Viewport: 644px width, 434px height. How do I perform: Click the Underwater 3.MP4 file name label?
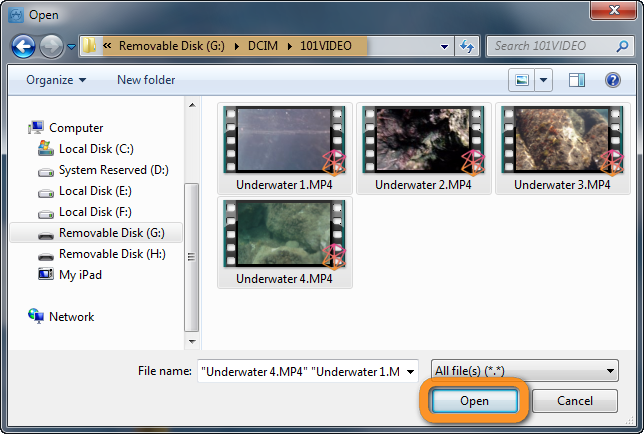pos(562,185)
